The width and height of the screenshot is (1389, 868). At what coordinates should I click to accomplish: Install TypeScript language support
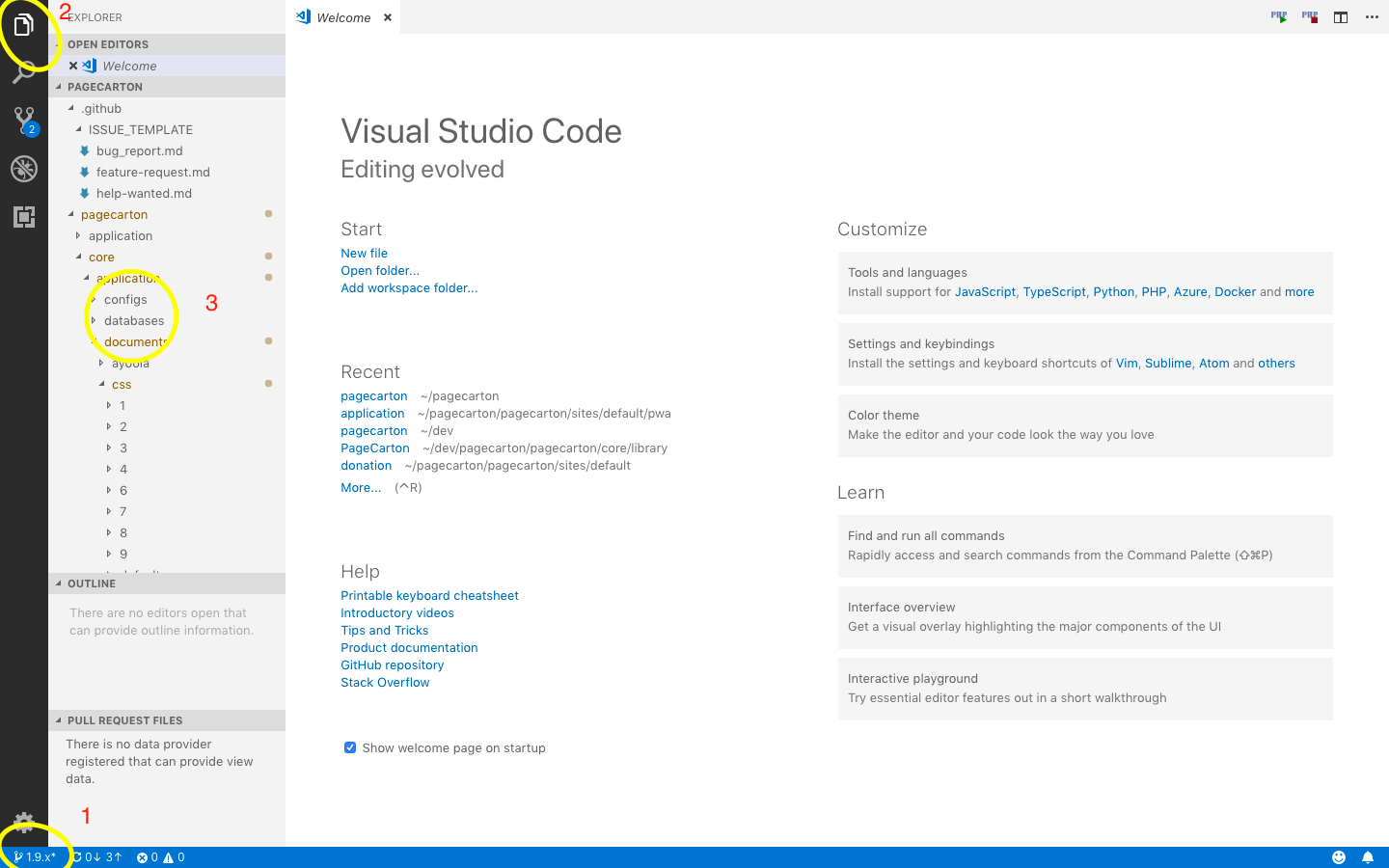tap(1054, 291)
